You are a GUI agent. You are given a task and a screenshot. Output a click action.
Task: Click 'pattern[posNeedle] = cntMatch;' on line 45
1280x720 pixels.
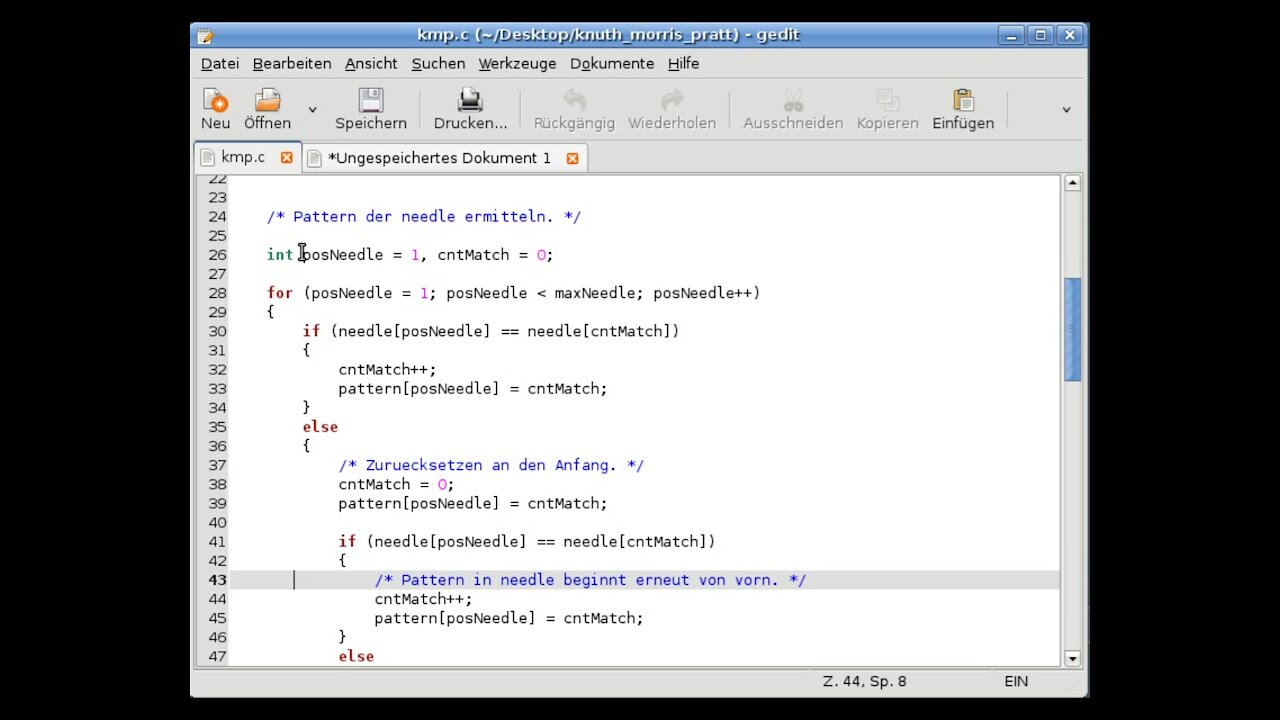[508, 618]
